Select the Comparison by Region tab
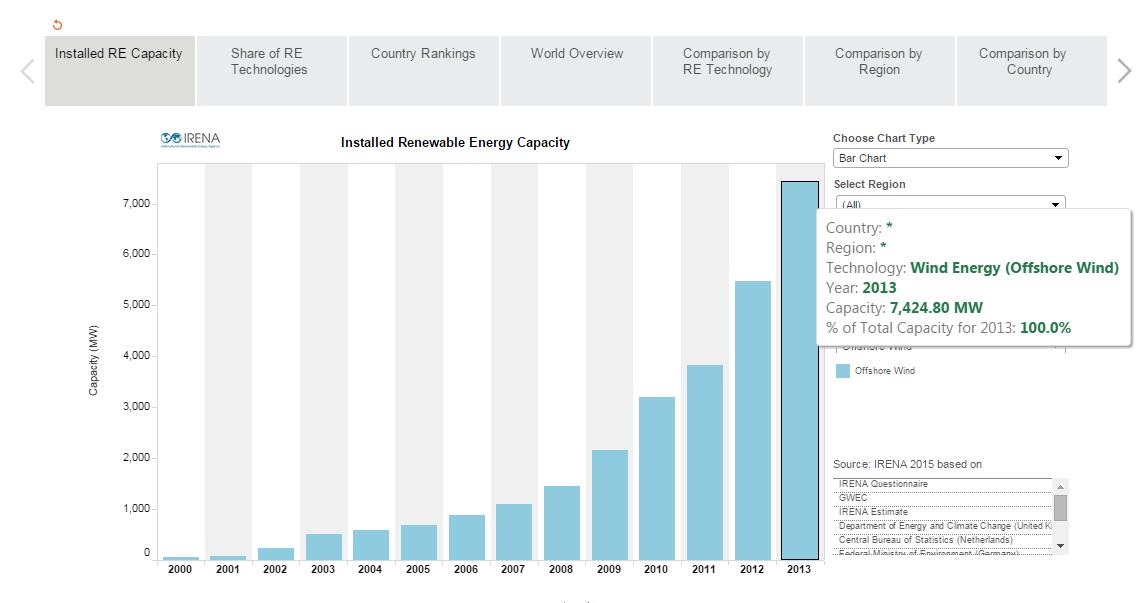1141x603 pixels. (878, 62)
